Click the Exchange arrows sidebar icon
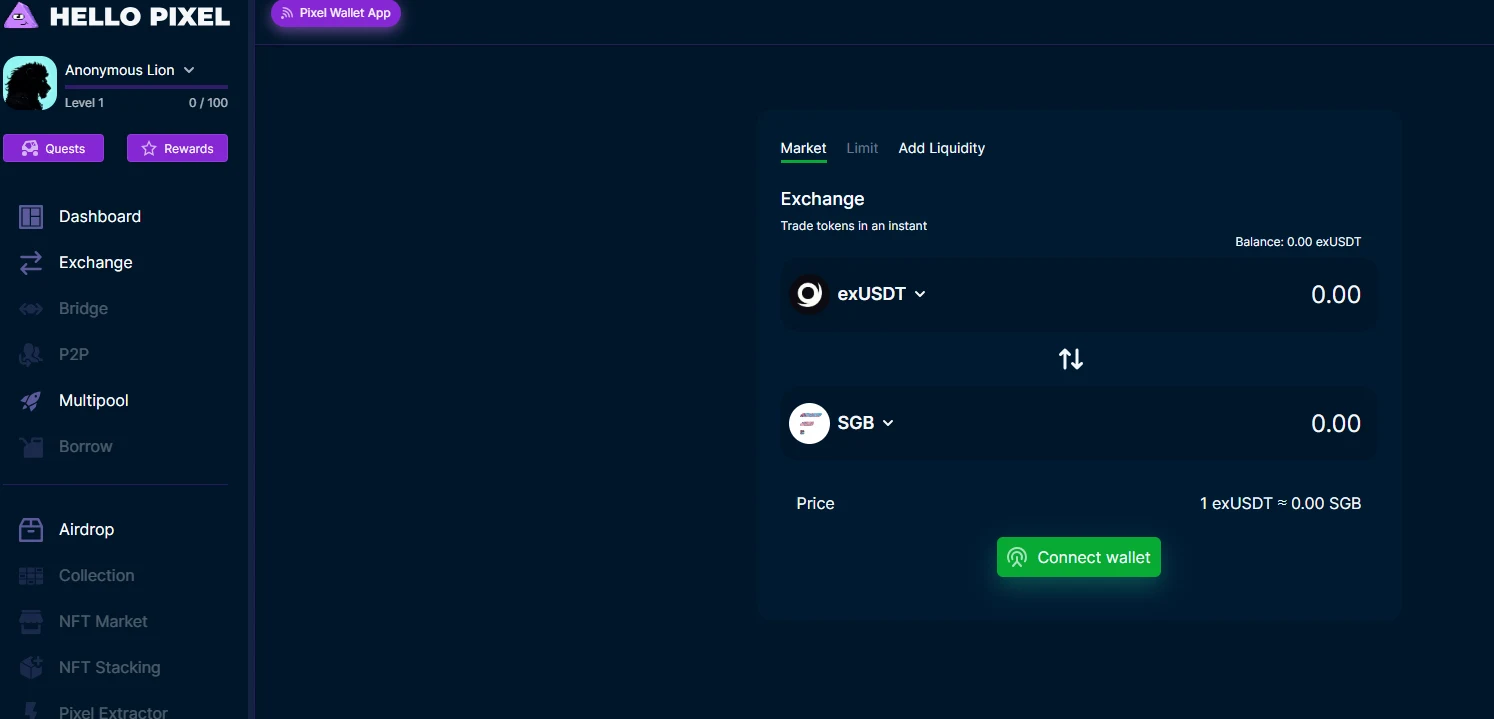The image size is (1494, 719). [x=31, y=262]
